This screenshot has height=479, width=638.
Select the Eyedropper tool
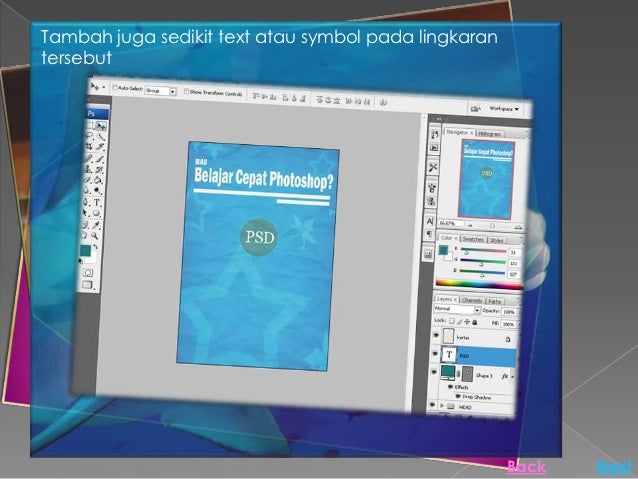(96, 225)
